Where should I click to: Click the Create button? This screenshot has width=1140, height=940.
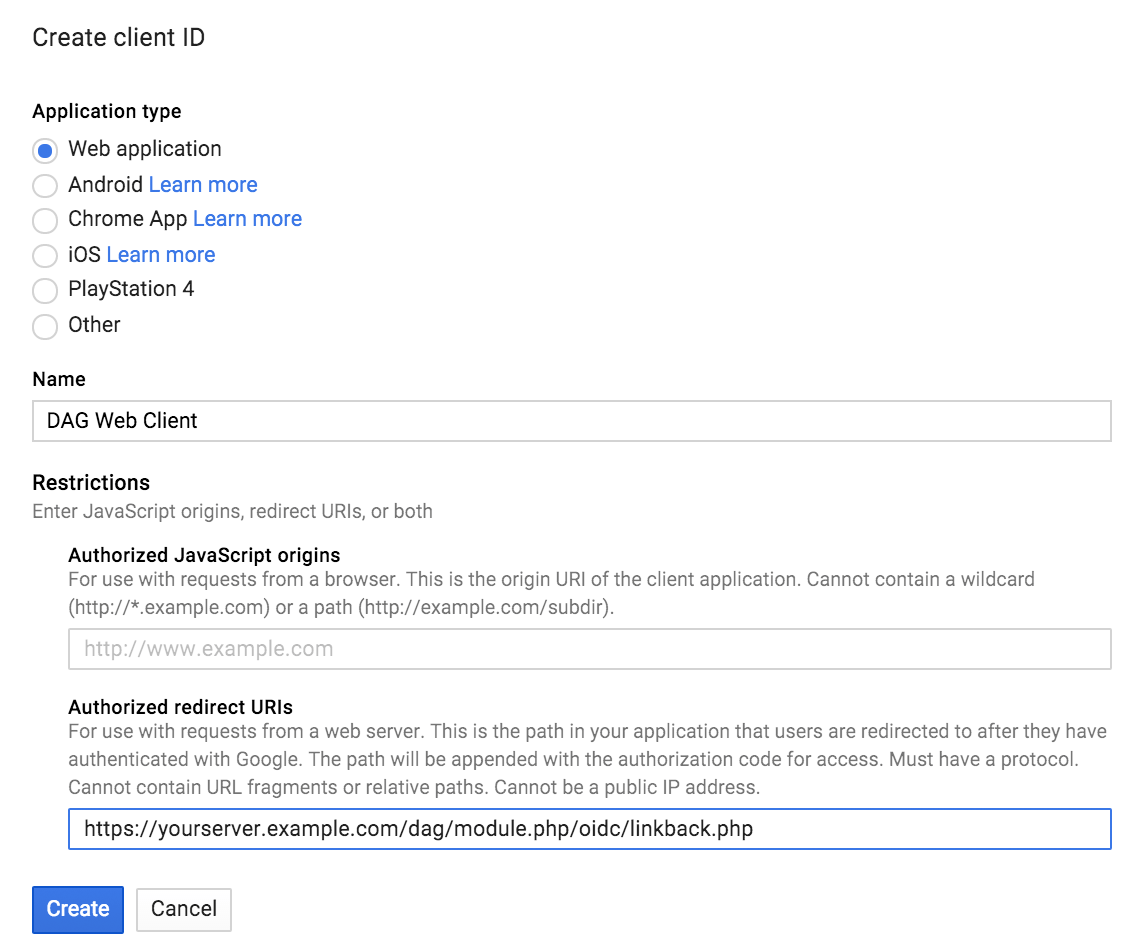coord(77,909)
